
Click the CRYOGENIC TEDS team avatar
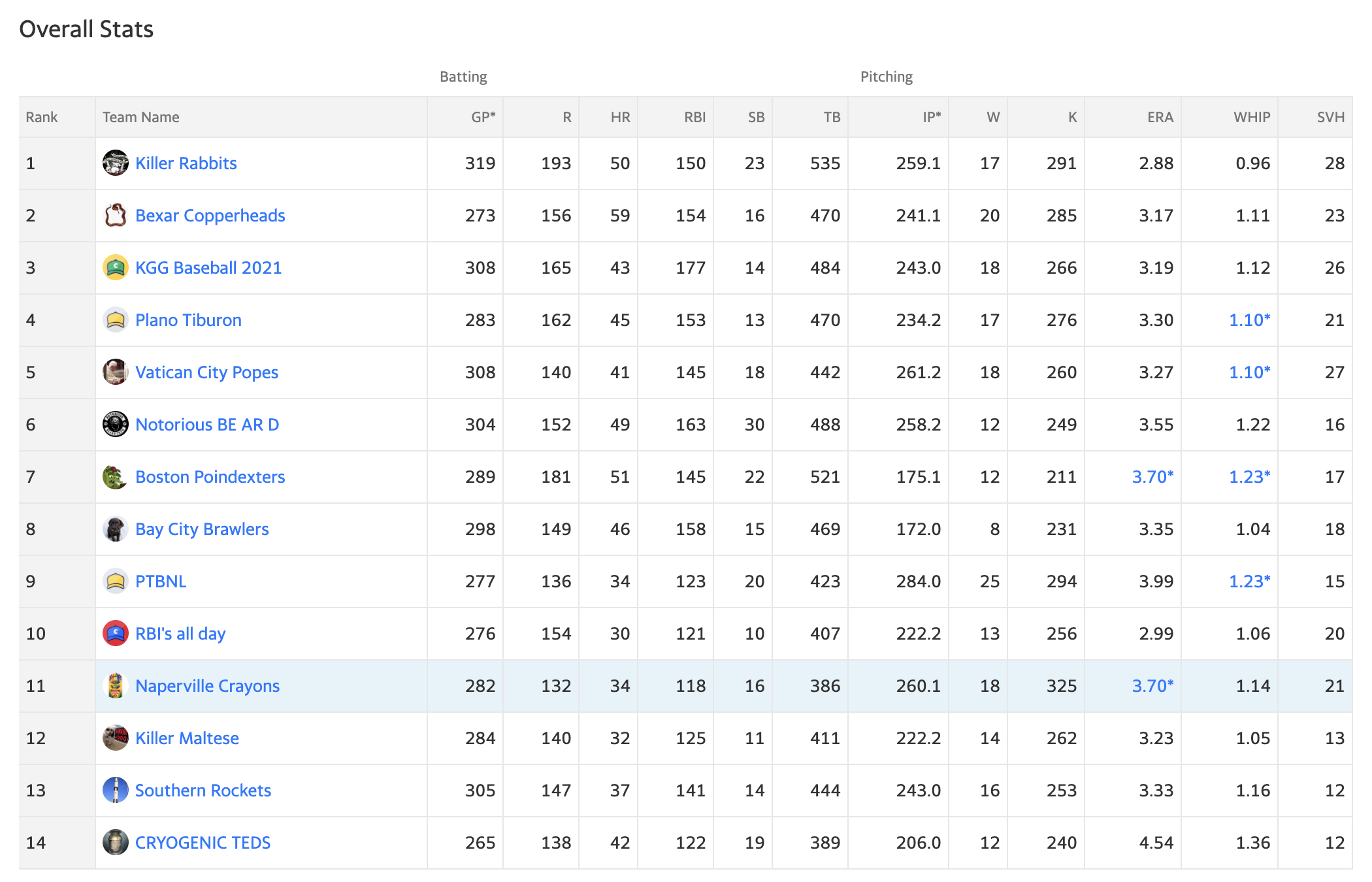tap(116, 842)
